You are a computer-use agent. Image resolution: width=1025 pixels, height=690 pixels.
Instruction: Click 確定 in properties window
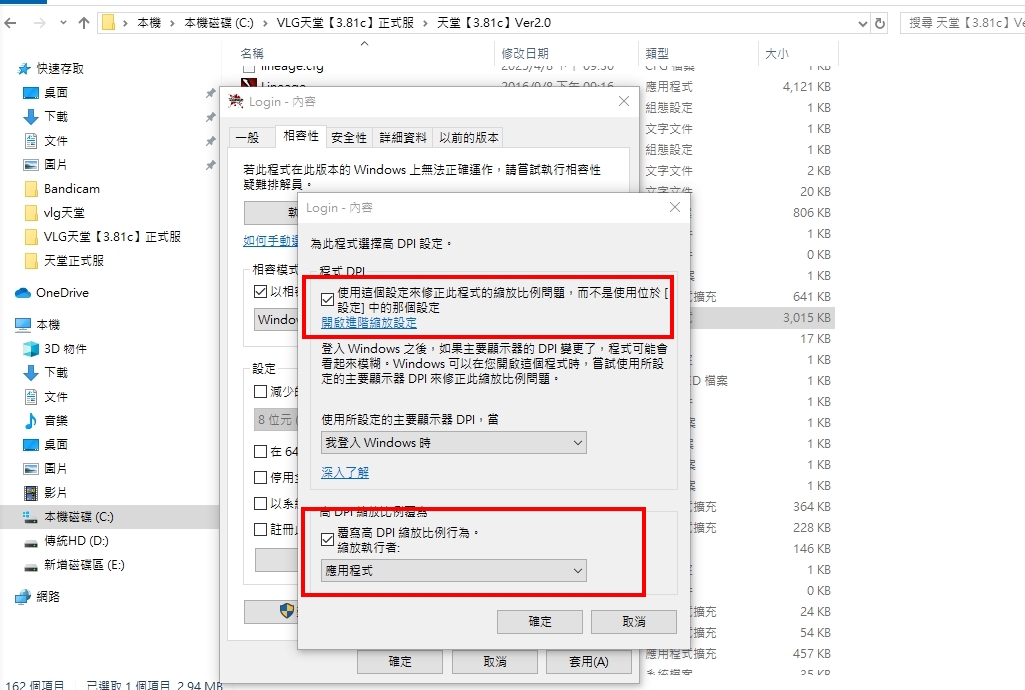pyautogui.click(x=400, y=662)
